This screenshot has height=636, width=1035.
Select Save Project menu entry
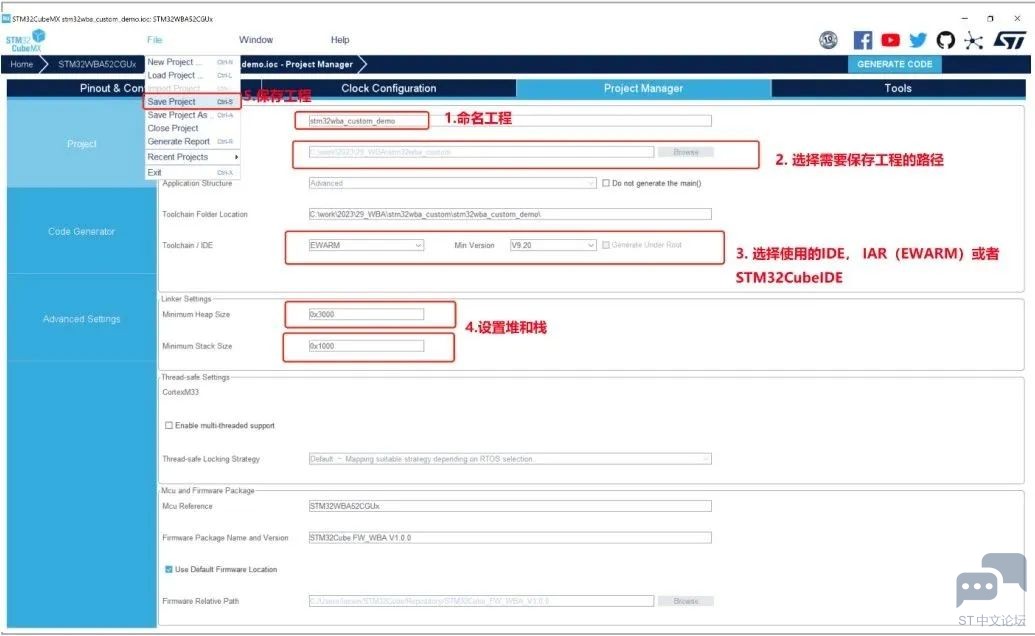[191, 102]
